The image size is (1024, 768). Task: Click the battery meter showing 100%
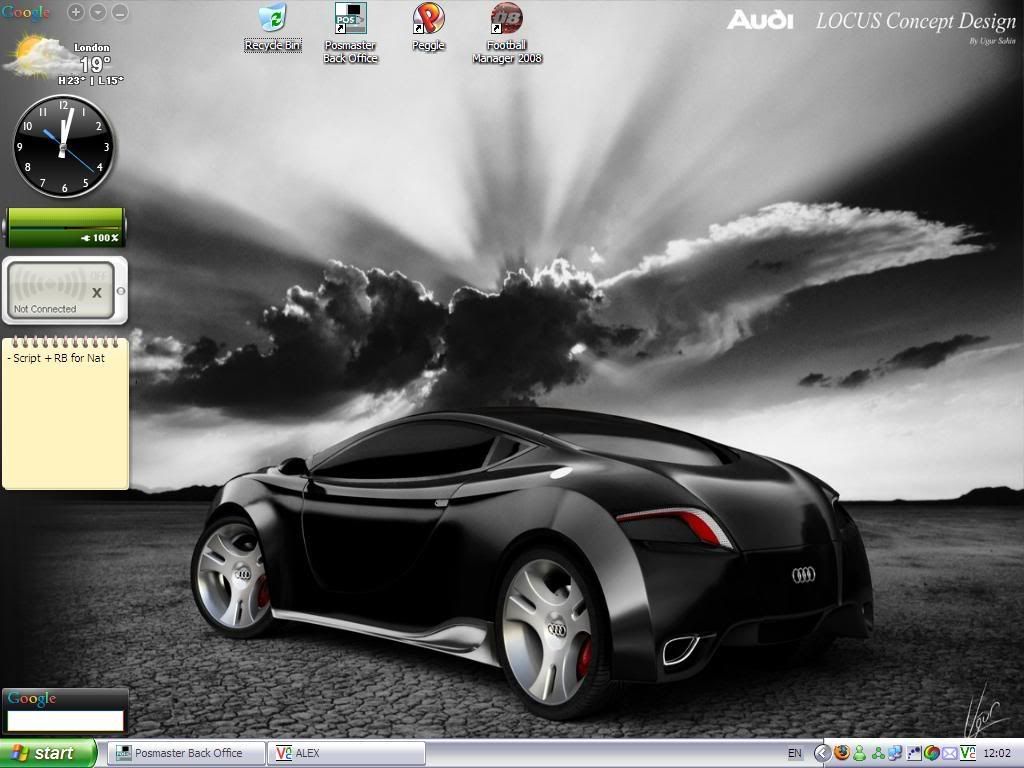pyautogui.click(x=65, y=227)
